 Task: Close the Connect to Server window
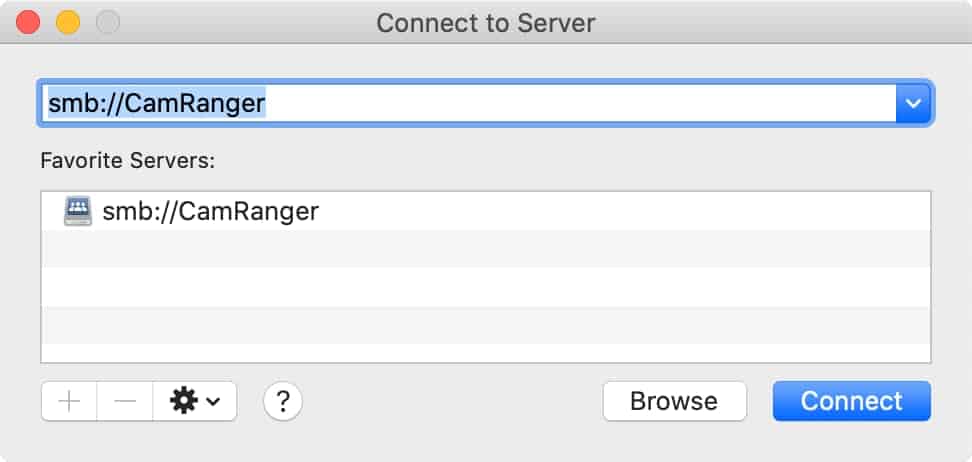(28, 23)
